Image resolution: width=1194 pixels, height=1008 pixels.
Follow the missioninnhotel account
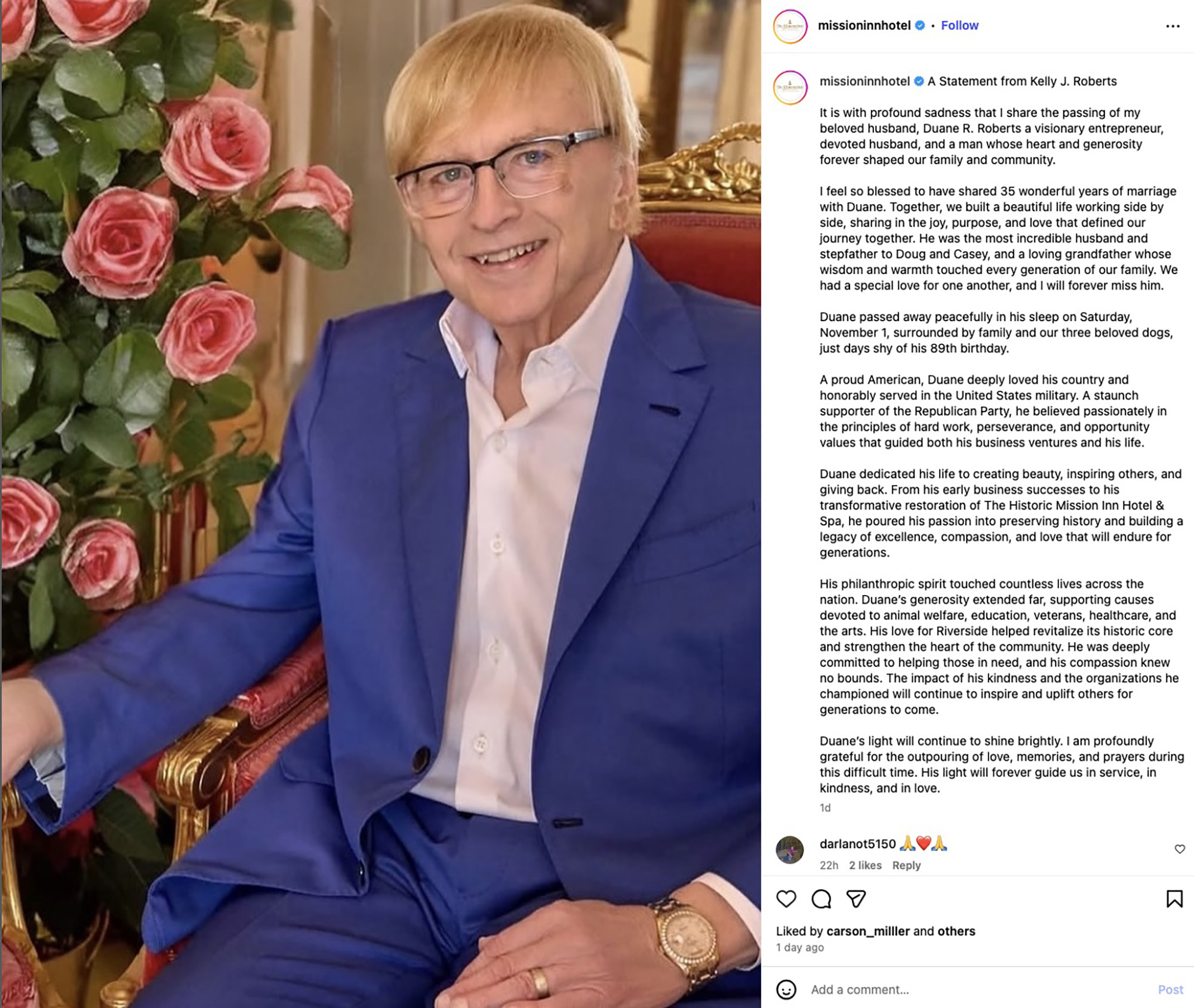[959, 26]
